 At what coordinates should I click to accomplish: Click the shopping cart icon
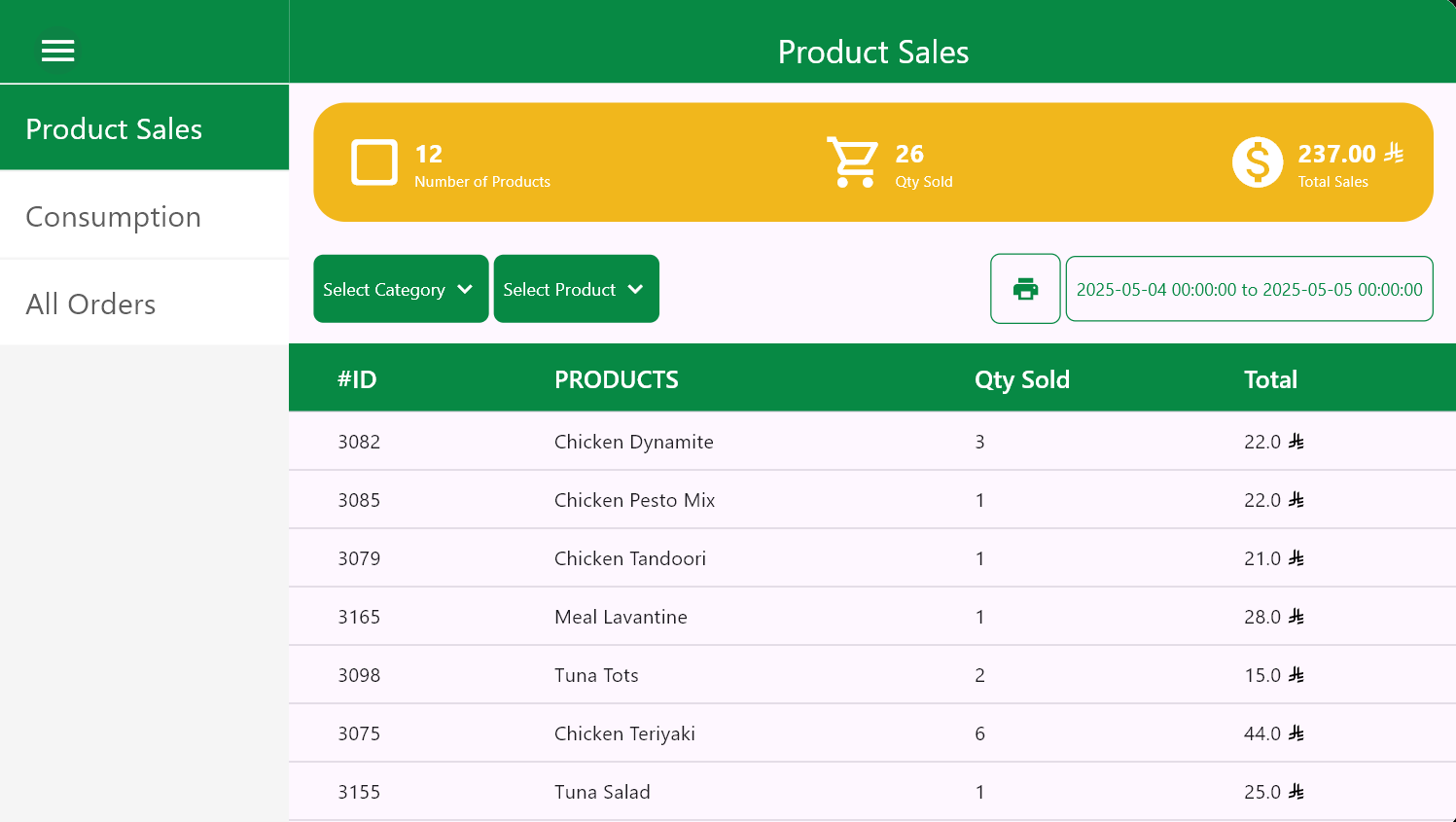(x=852, y=162)
